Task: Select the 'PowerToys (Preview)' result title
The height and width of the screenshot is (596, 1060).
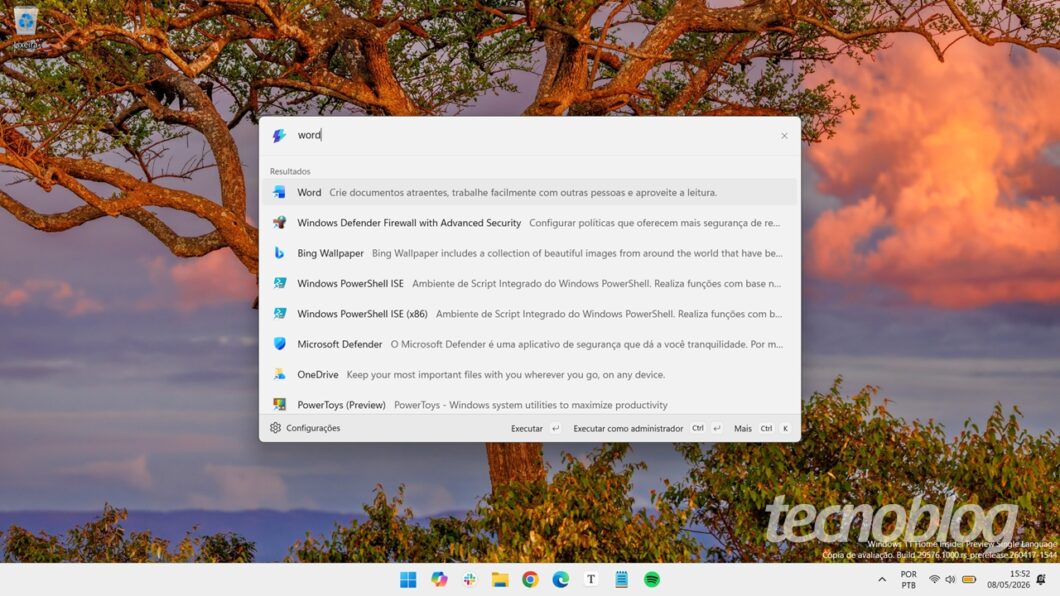Action: [341, 405]
